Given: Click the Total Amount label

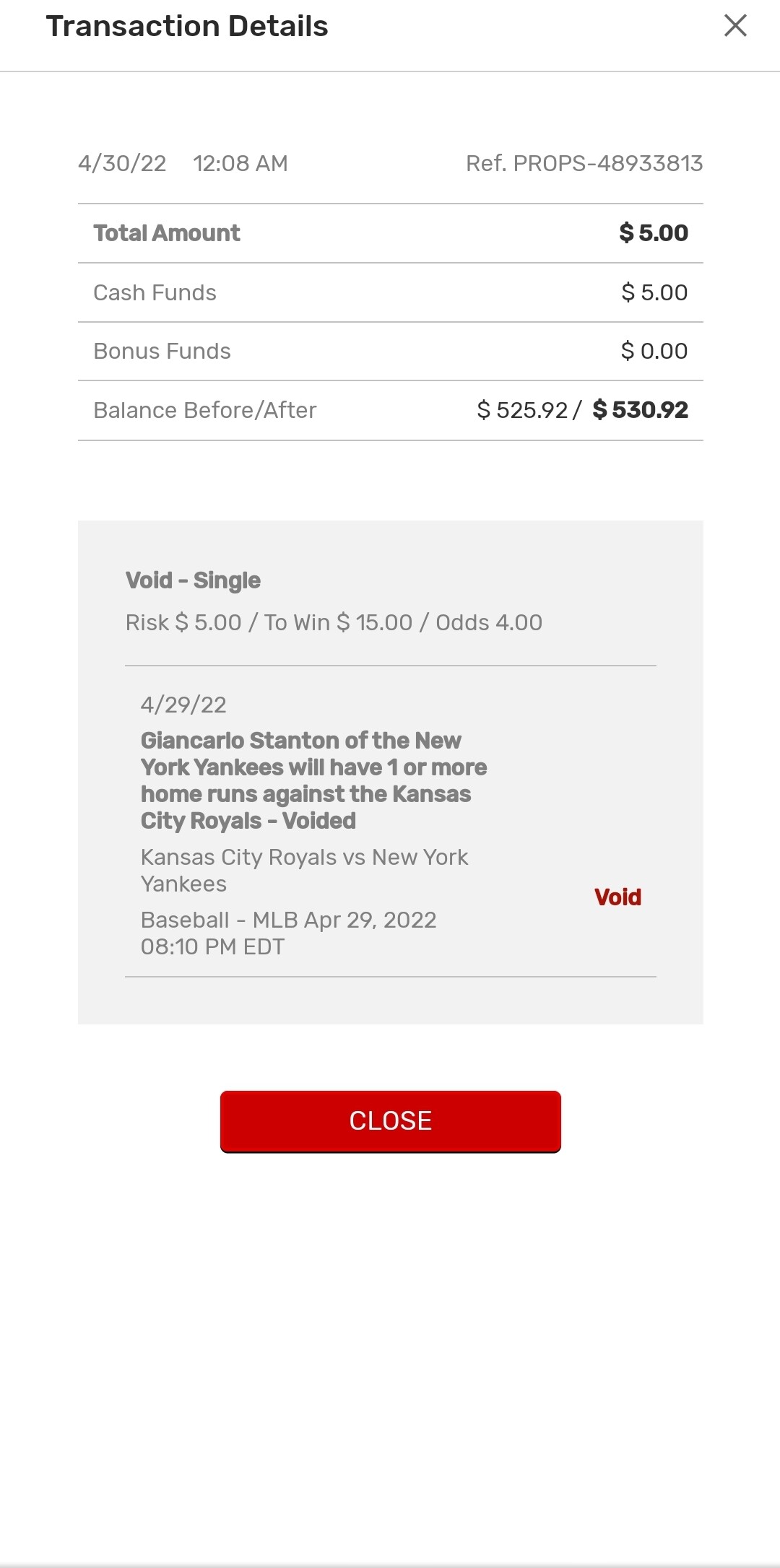Looking at the screenshot, I should [x=167, y=233].
